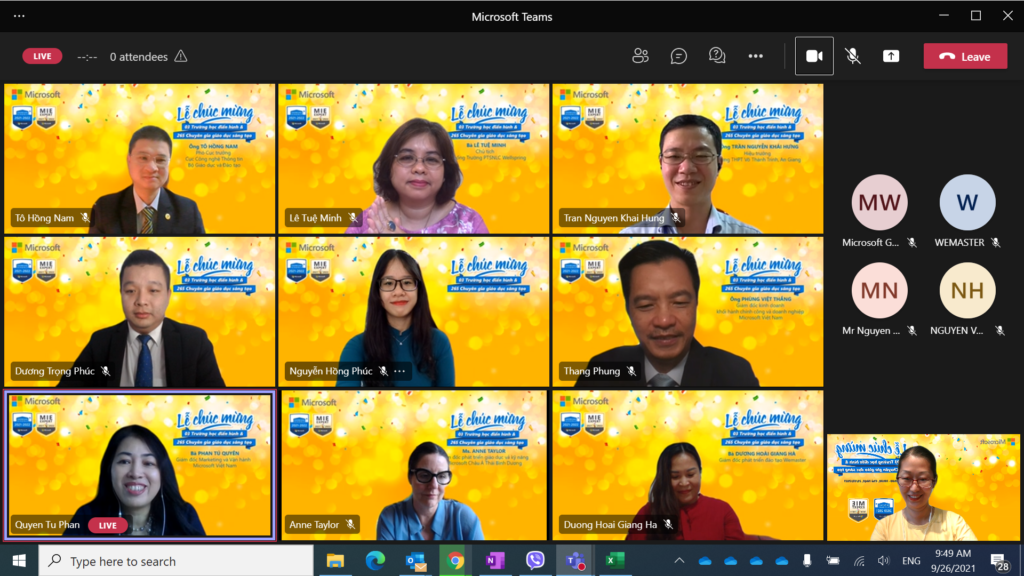Open OneNote from the taskbar
1024x576 pixels.
494,560
